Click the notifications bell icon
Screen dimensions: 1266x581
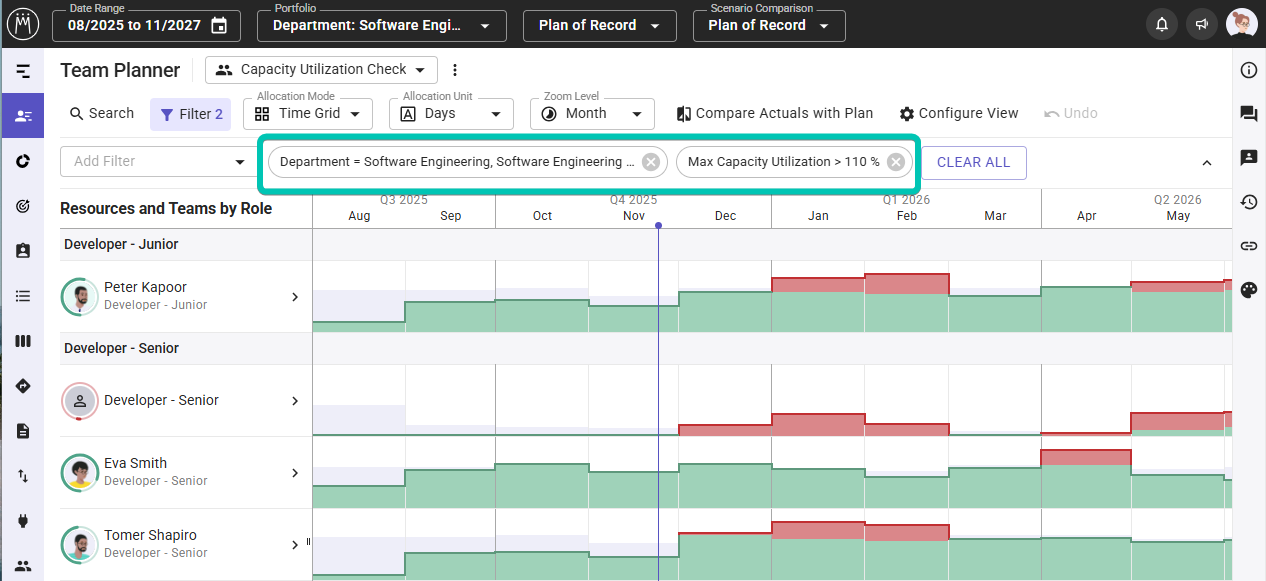pyautogui.click(x=1161, y=25)
